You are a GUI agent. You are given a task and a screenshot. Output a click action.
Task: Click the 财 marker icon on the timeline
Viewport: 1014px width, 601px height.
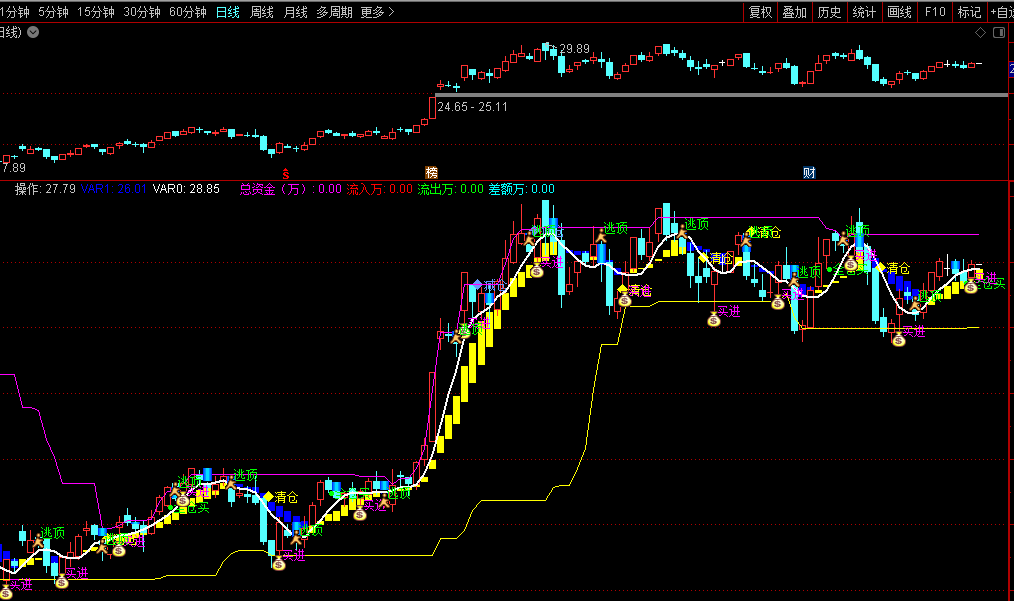click(x=809, y=173)
